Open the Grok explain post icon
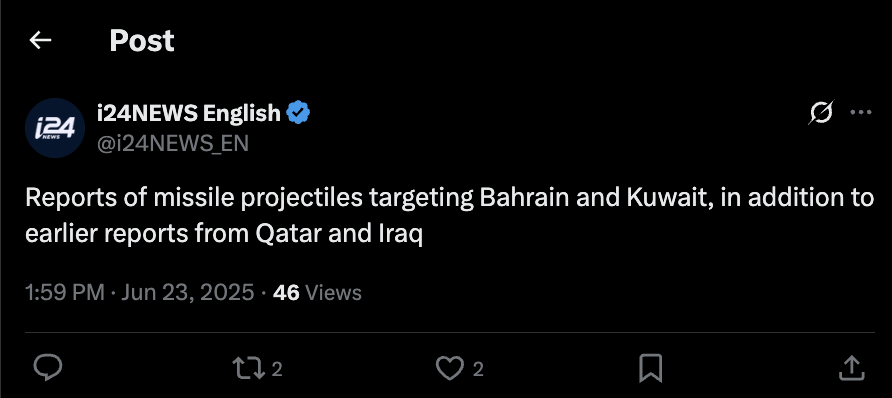The image size is (892, 398). [821, 113]
